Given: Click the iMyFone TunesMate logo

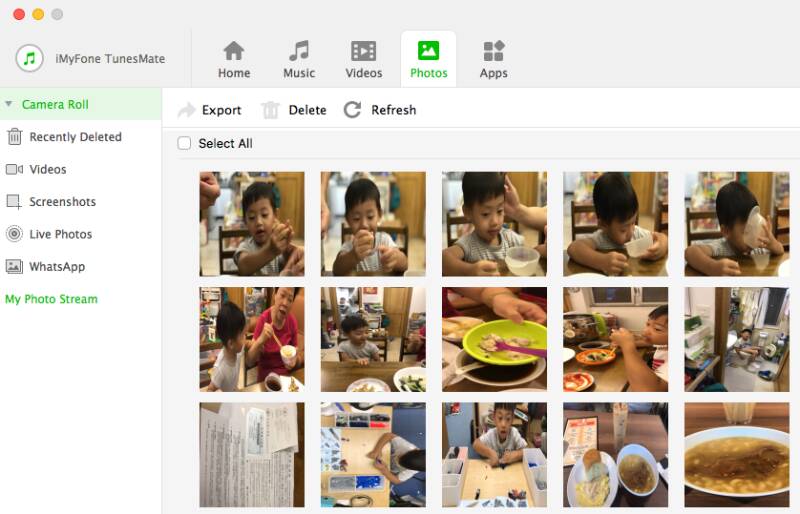Looking at the screenshot, I should click(30, 58).
